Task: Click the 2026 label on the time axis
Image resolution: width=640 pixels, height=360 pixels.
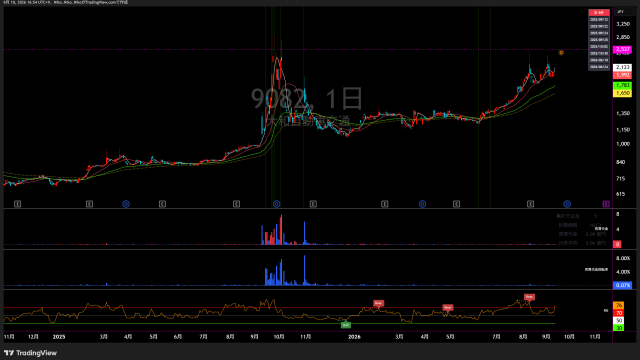Action: coord(354,337)
